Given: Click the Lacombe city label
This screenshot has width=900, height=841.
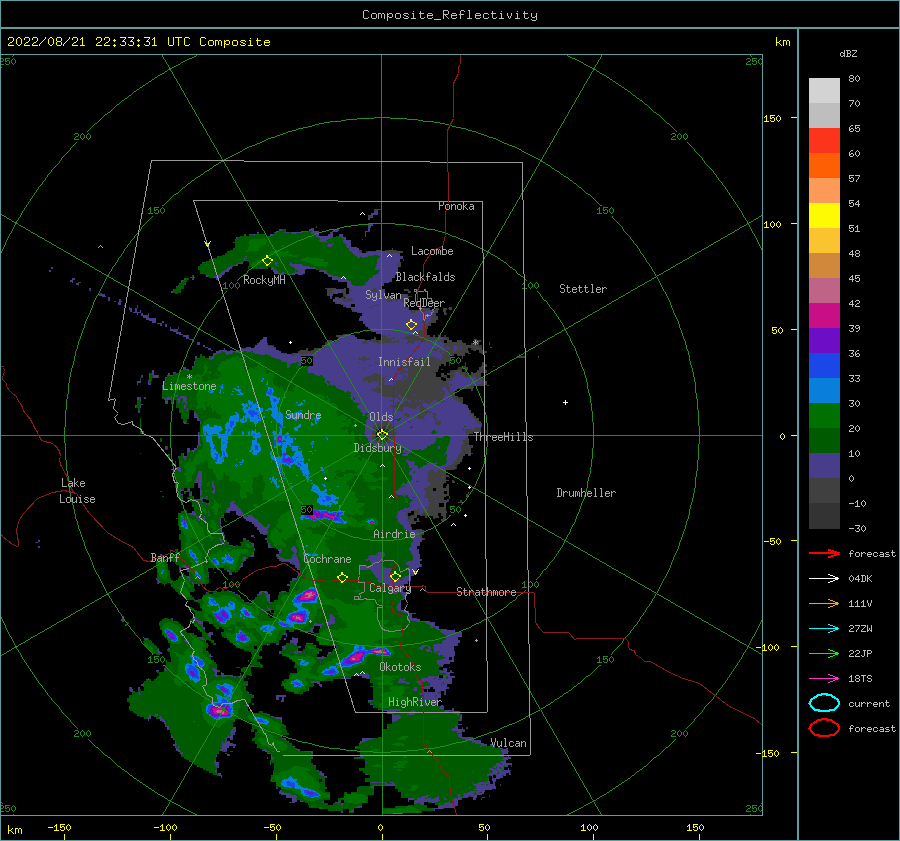Looking at the screenshot, I should click(432, 251).
